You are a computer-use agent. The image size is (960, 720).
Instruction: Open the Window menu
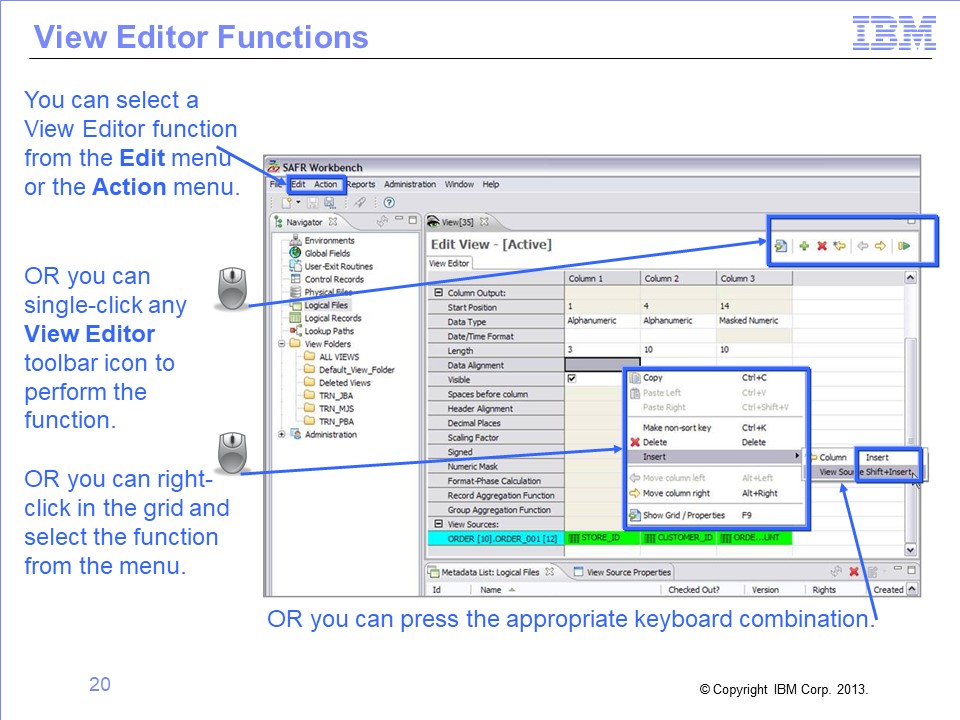pos(459,184)
